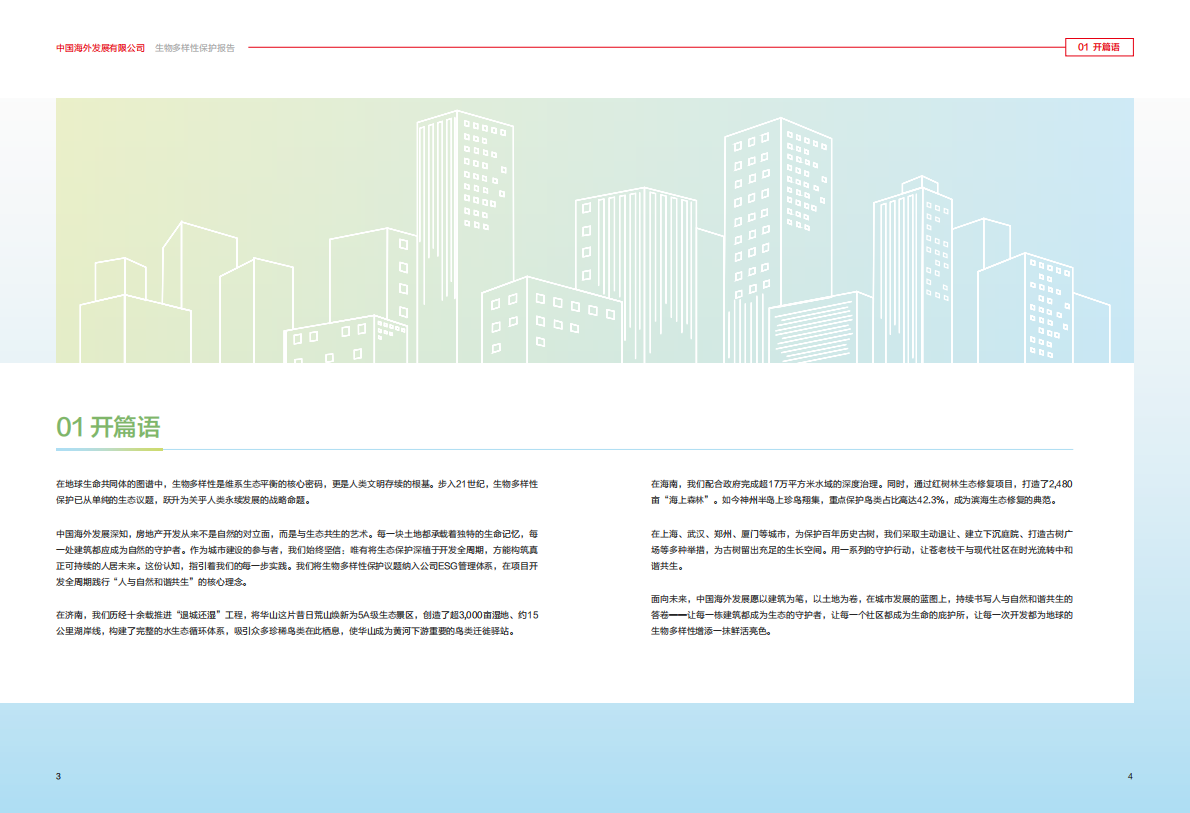Click the 生物多样性保护报告 header title
1190x813 pixels.
(195, 48)
